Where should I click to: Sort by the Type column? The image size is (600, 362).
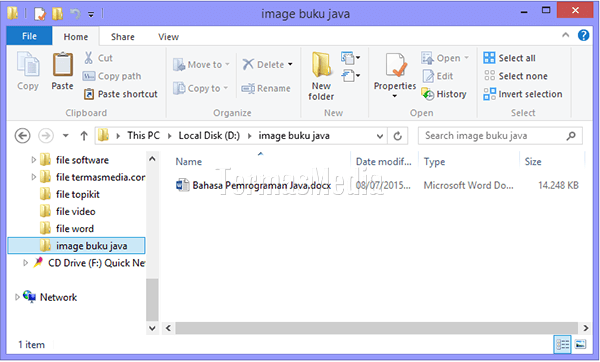(x=434, y=162)
